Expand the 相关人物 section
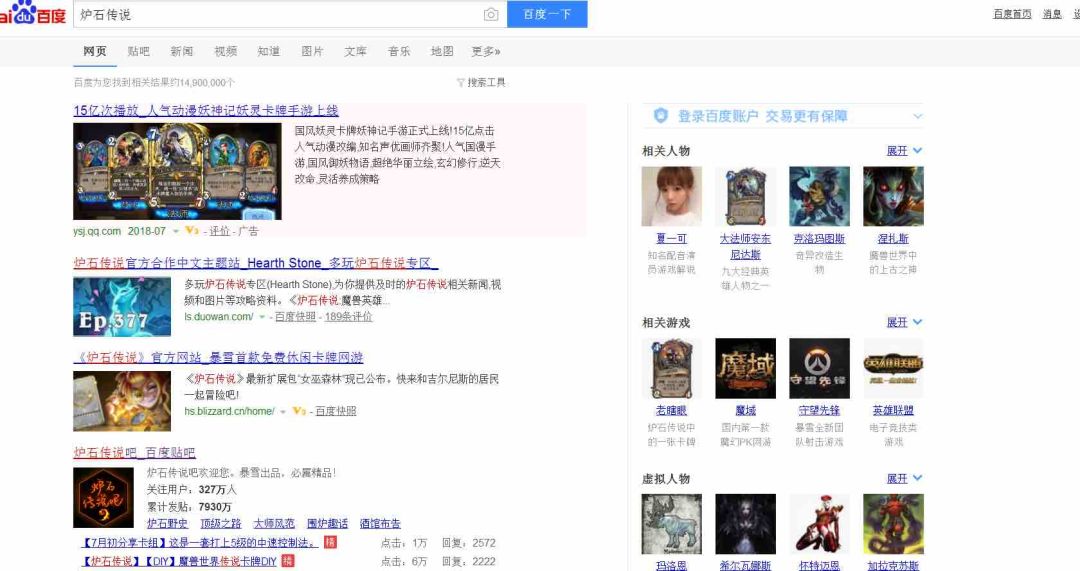The image size is (1080, 571). point(904,151)
